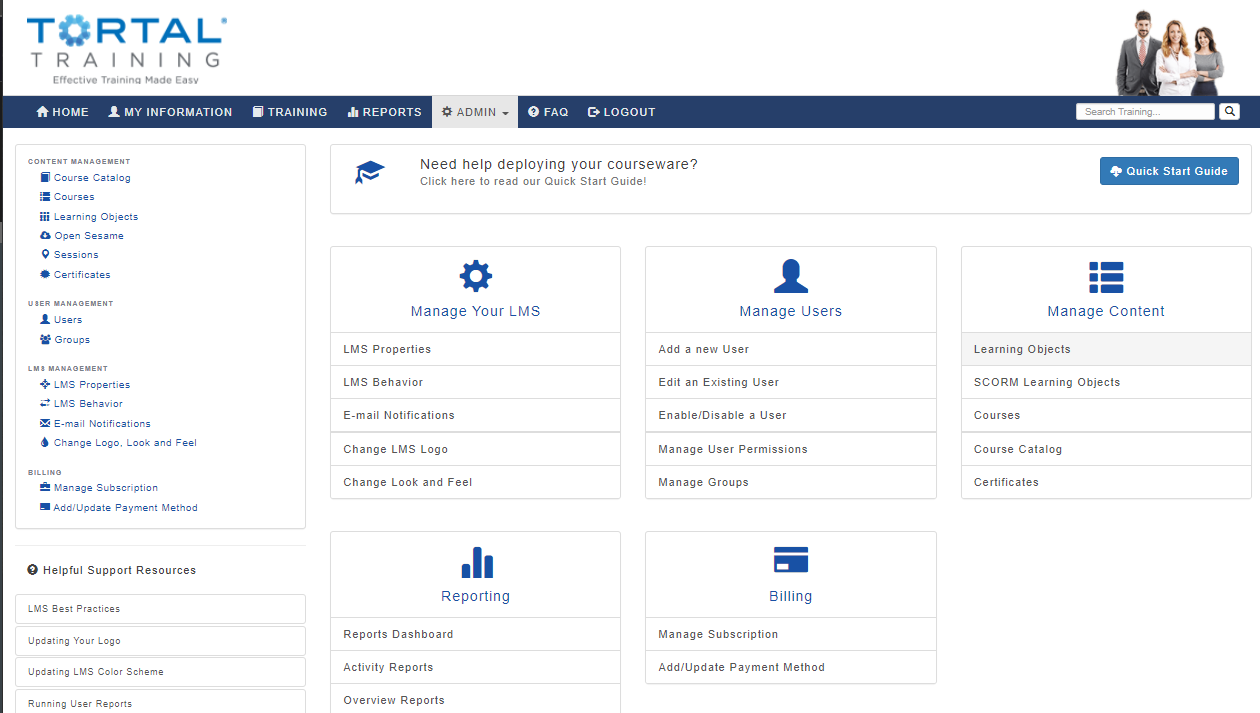The image size is (1260, 713).
Task: Select Edit an Existing User
Action: 791,382
